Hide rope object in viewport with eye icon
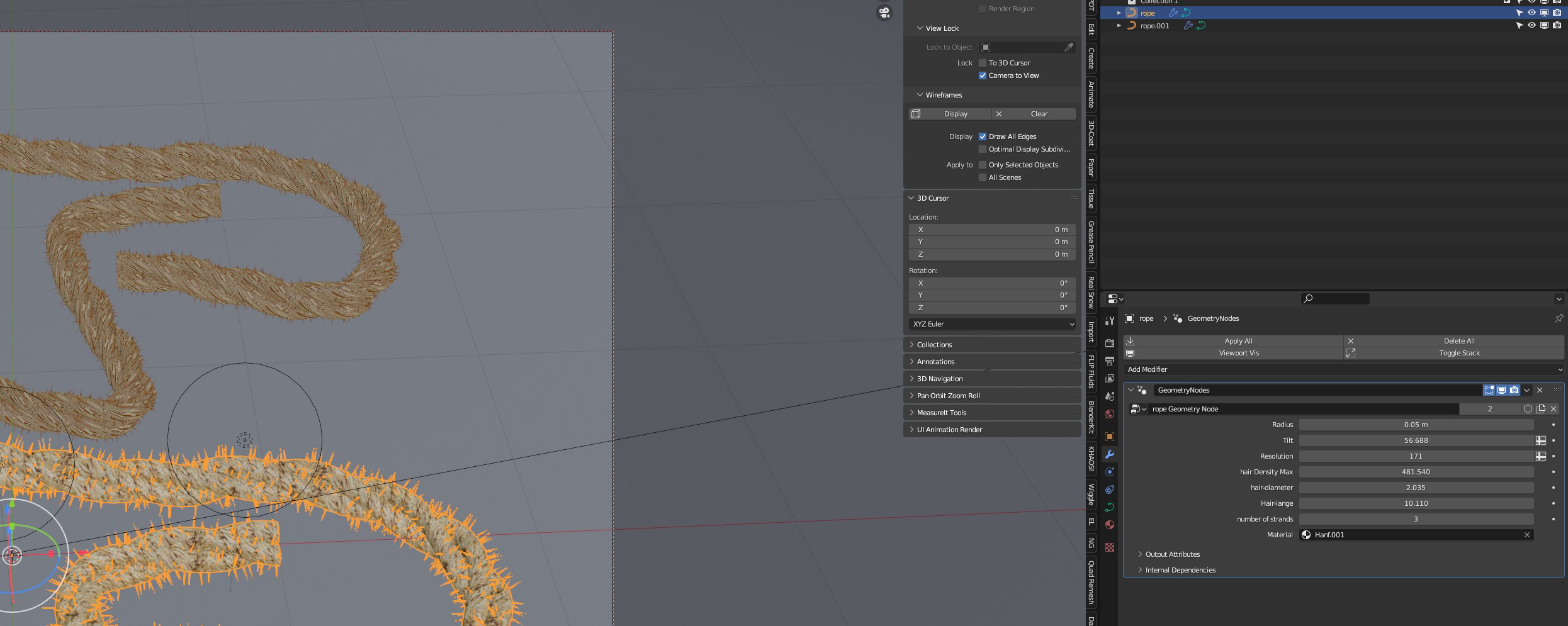The height and width of the screenshot is (626, 1568). pyautogui.click(x=1531, y=13)
